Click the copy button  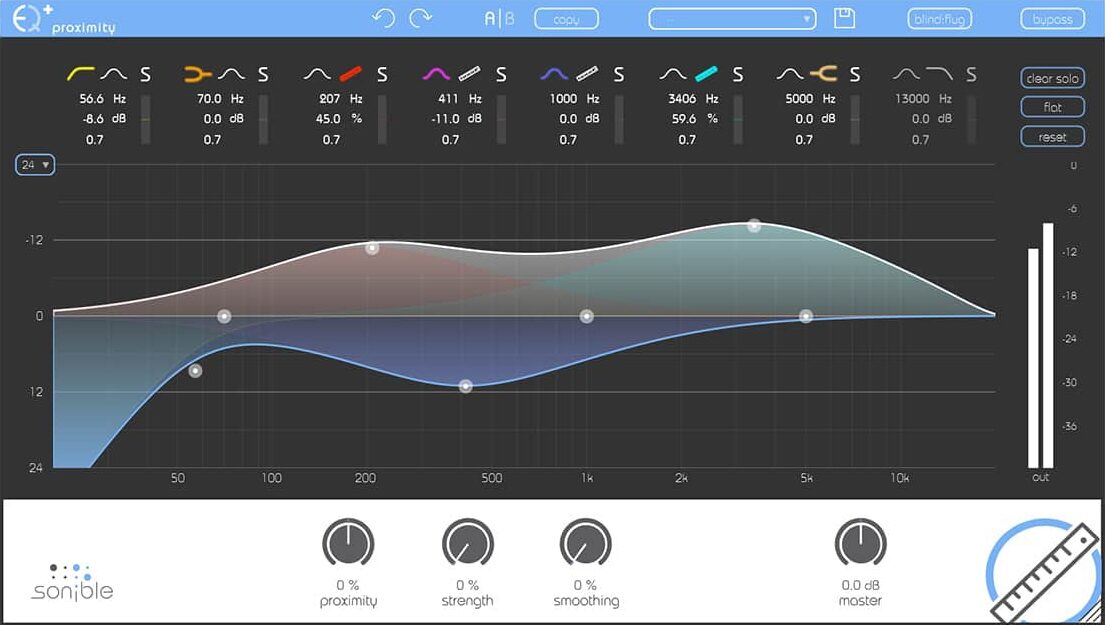567,19
